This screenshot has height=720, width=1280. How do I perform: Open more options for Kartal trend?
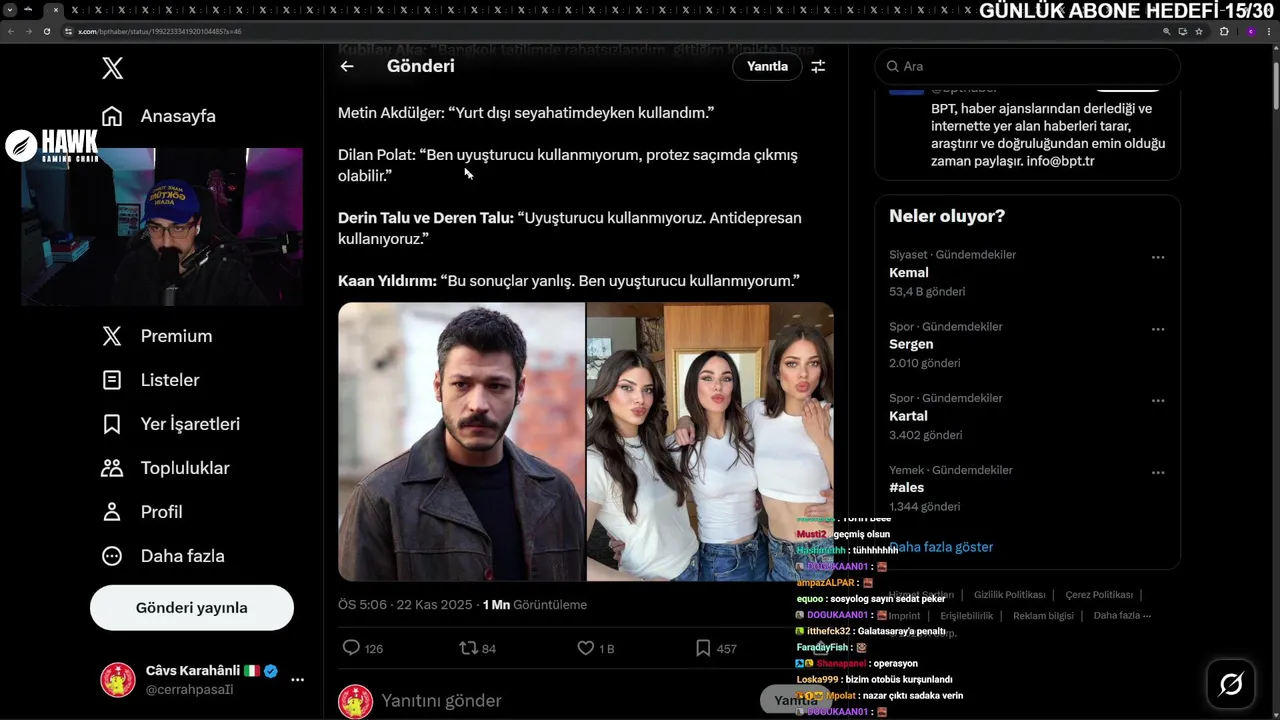coord(1158,401)
